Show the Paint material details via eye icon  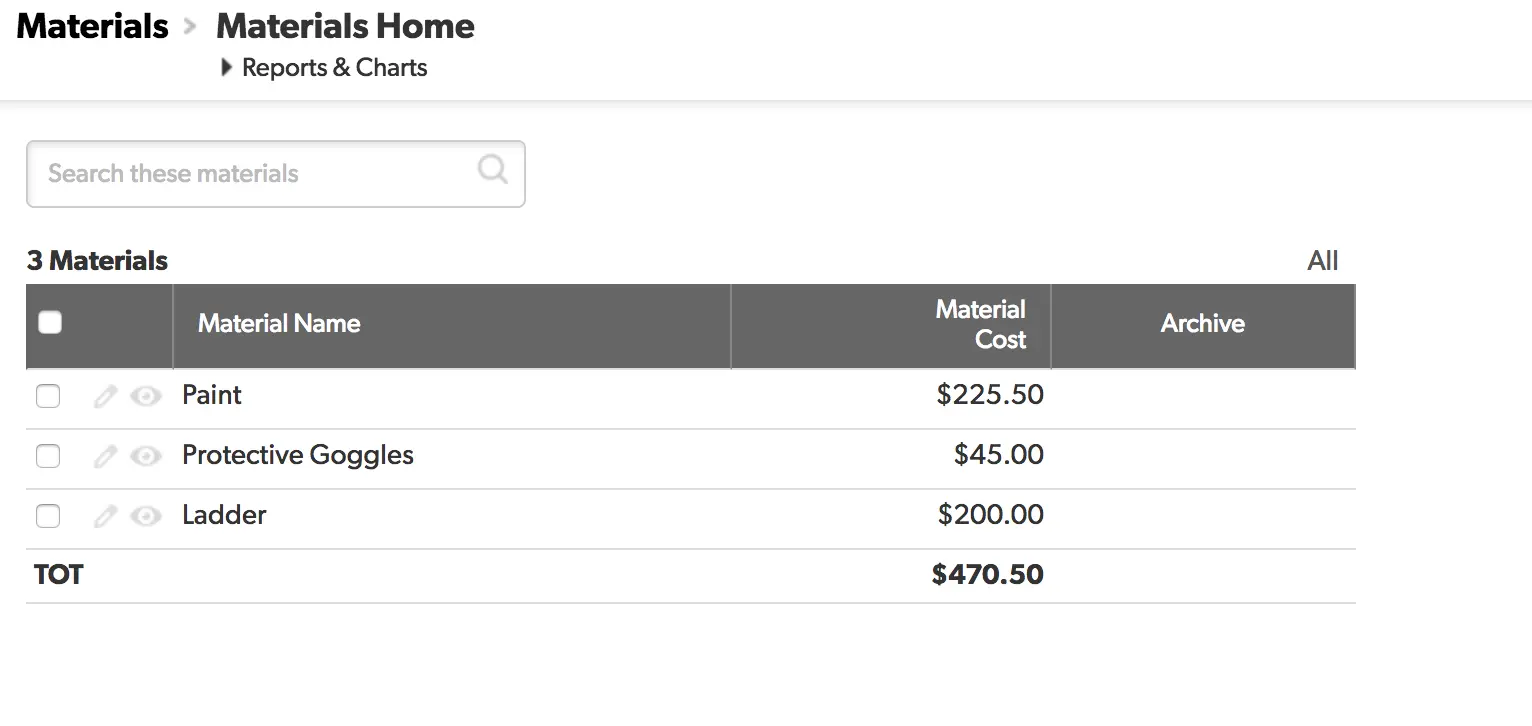(x=146, y=396)
